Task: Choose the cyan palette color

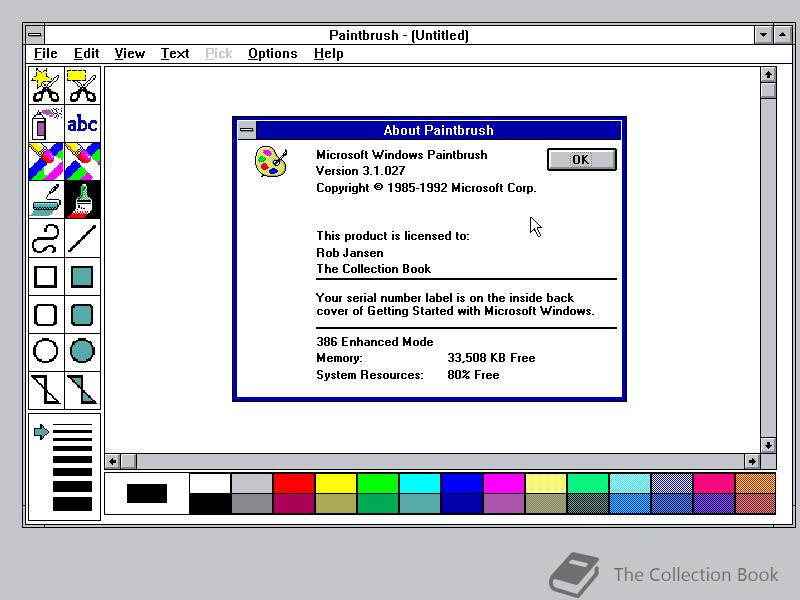Action: [420, 483]
